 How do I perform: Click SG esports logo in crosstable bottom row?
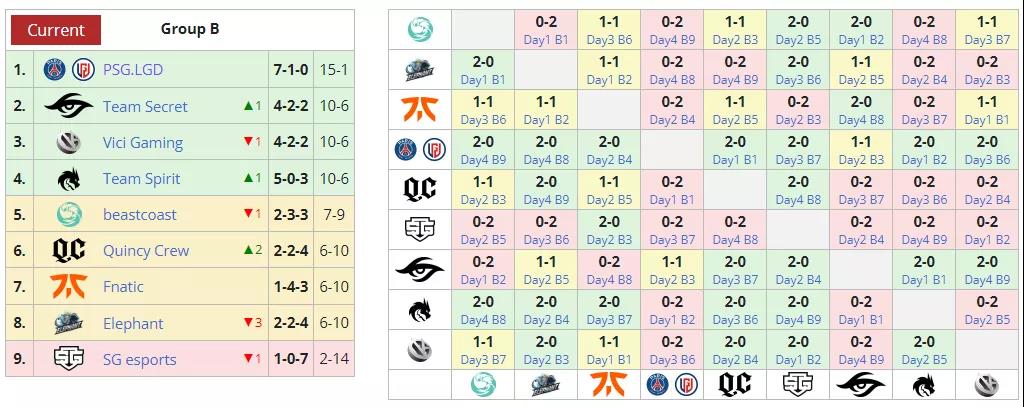(798, 385)
